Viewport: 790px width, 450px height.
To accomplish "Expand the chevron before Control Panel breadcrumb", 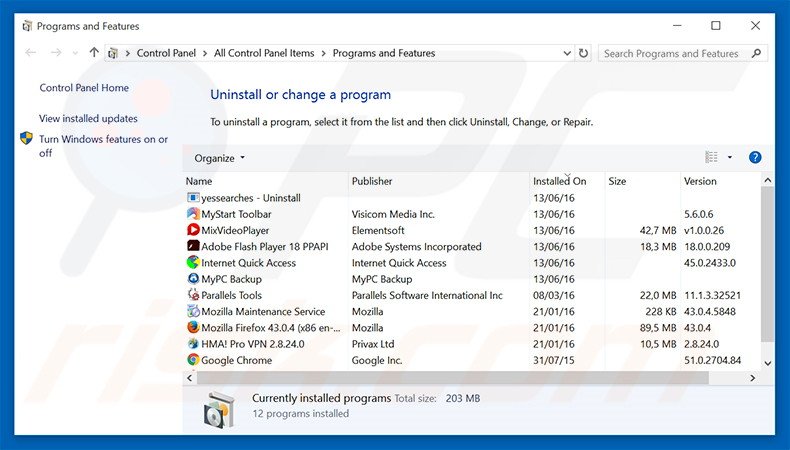I will coord(127,53).
